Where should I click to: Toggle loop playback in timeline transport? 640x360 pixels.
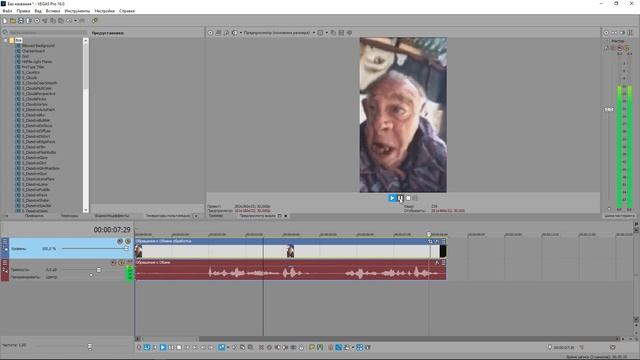pyautogui.click(x=147, y=347)
